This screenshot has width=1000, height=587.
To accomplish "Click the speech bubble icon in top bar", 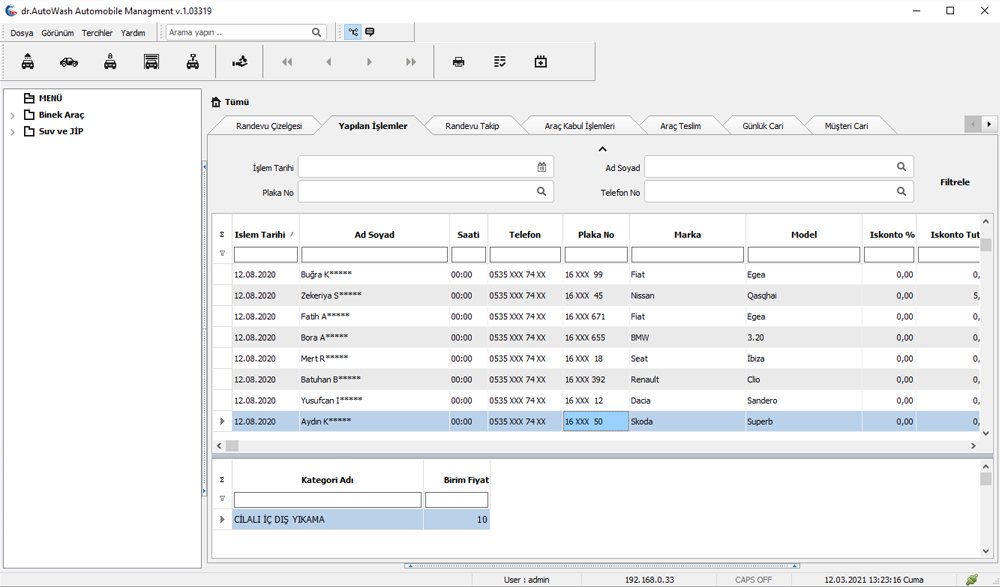I will [x=370, y=32].
